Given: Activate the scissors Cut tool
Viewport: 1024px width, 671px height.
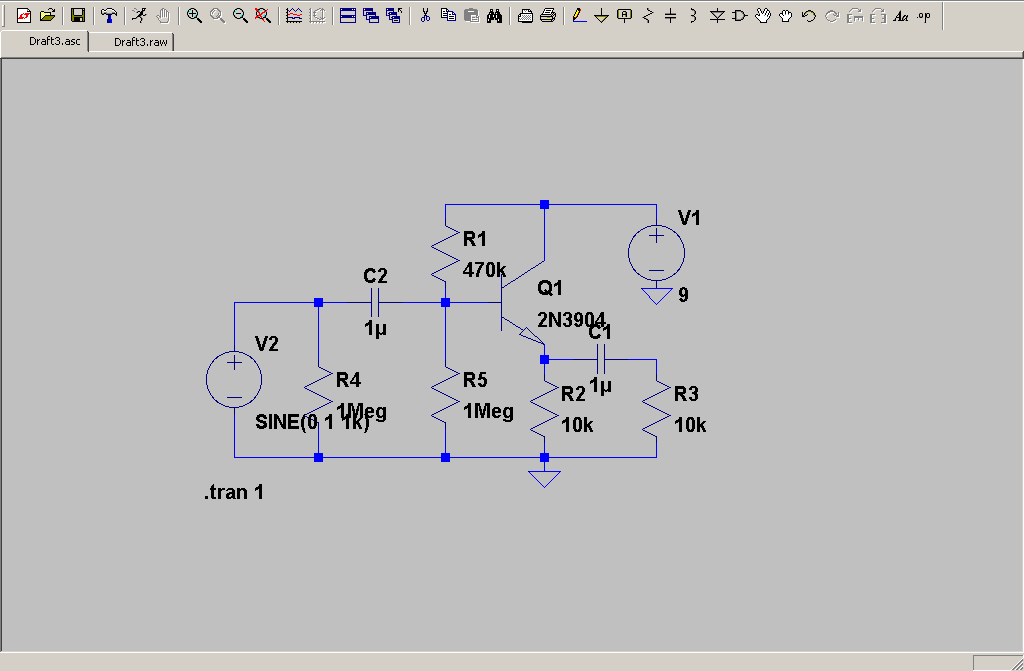Looking at the screenshot, I should coord(425,15).
